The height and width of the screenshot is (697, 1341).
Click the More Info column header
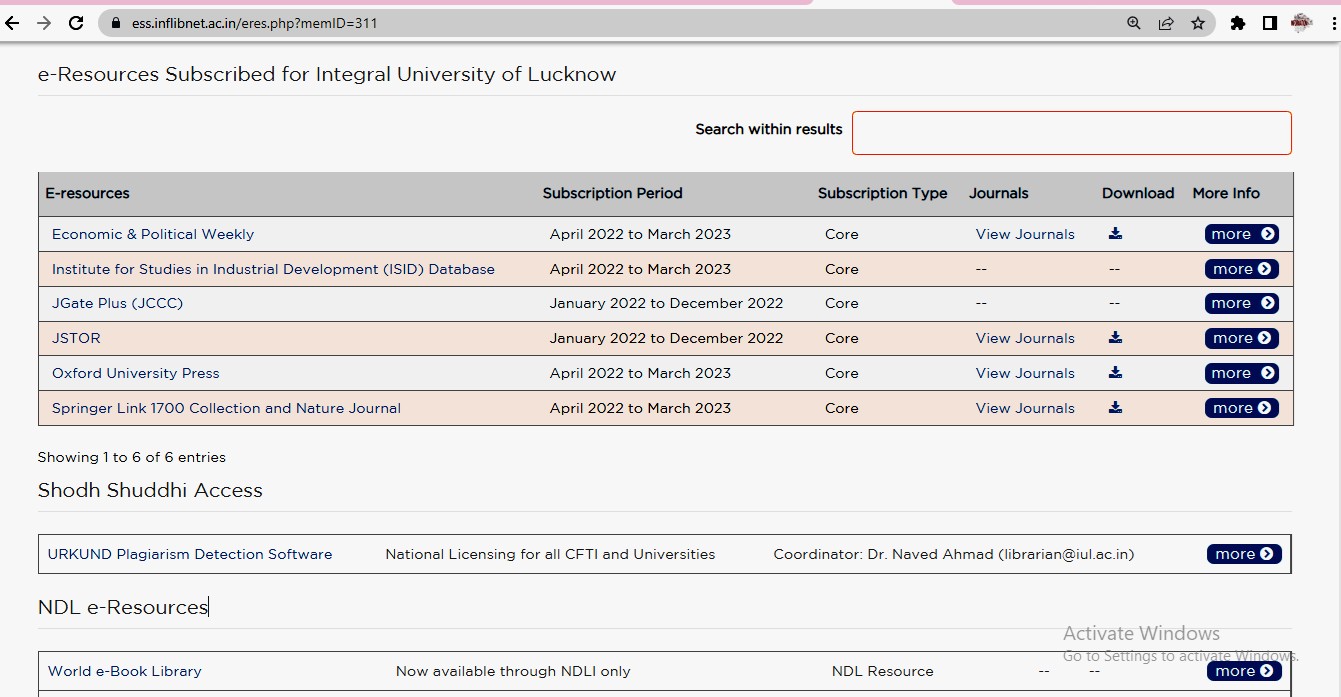(x=1226, y=193)
